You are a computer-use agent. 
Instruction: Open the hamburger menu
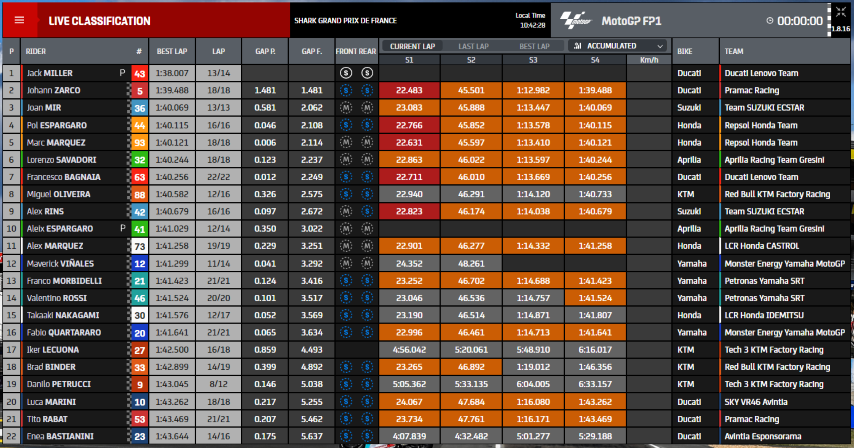tap(20, 20)
